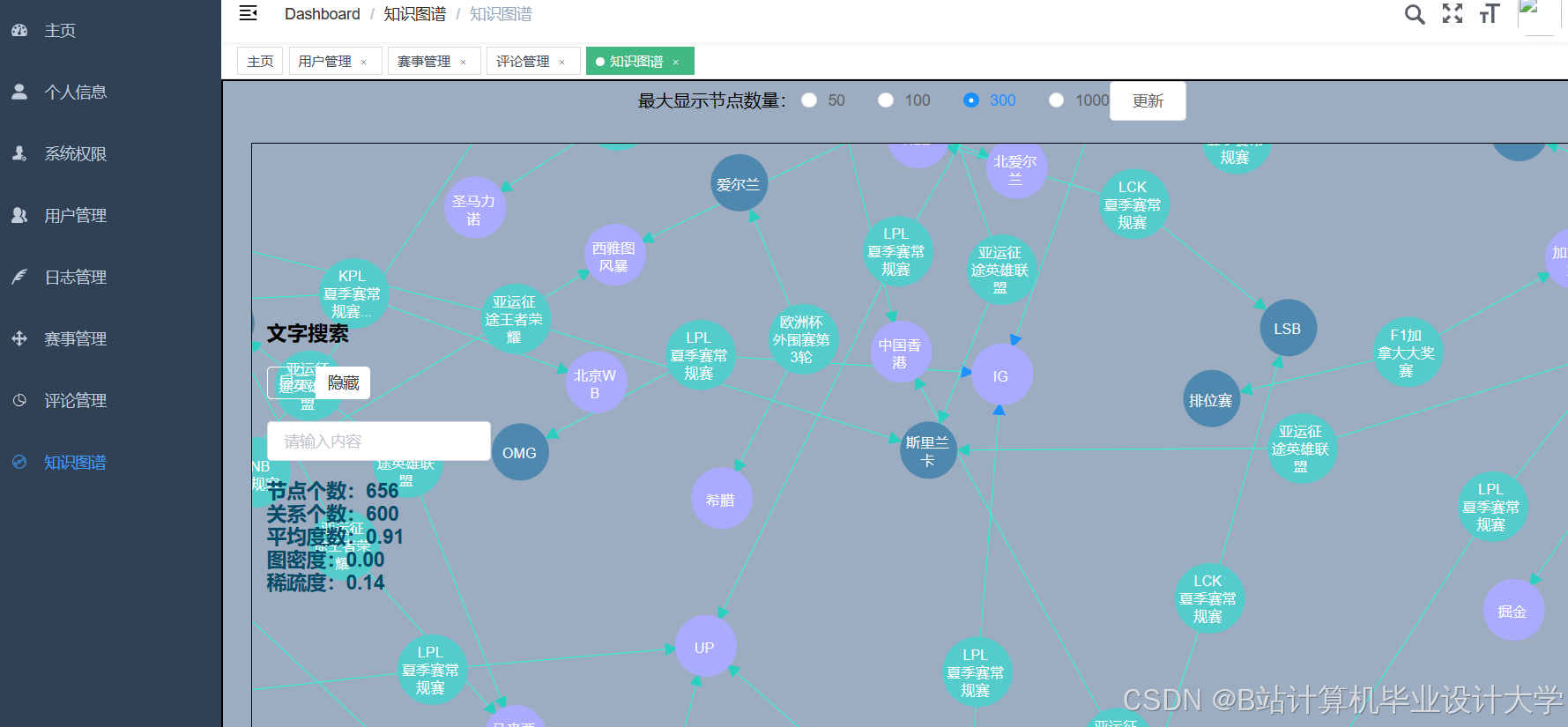Open the user avatar menu
Image resolution: width=1568 pixels, height=727 pixels.
click(1539, 17)
